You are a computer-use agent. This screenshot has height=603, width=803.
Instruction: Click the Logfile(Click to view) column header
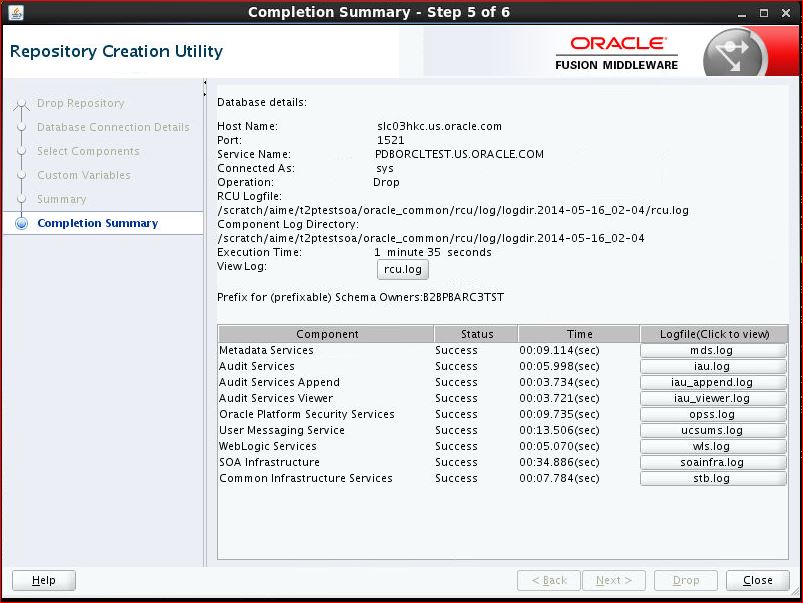click(x=714, y=334)
